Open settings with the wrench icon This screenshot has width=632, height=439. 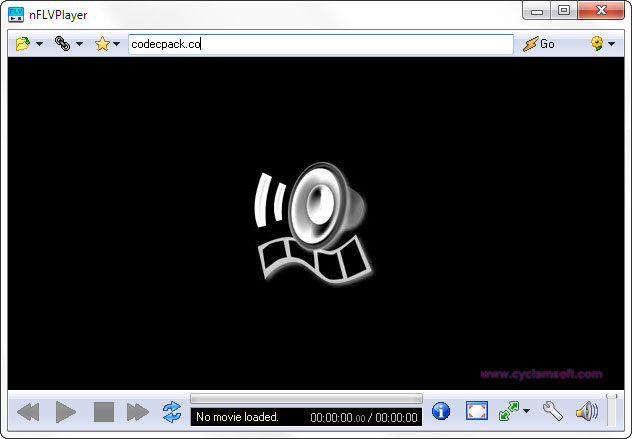tap(553, 411)
